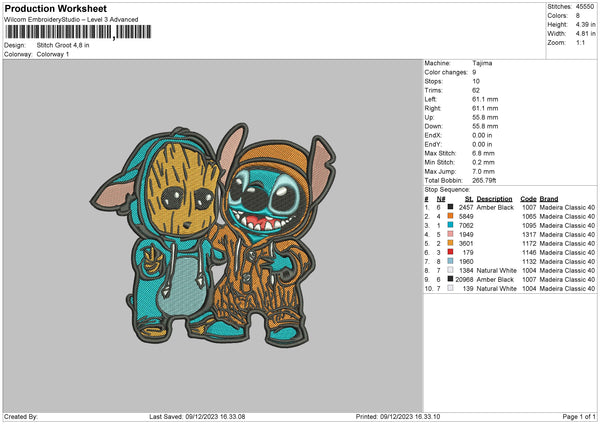Click the 'Description' column header

point(494,199)
